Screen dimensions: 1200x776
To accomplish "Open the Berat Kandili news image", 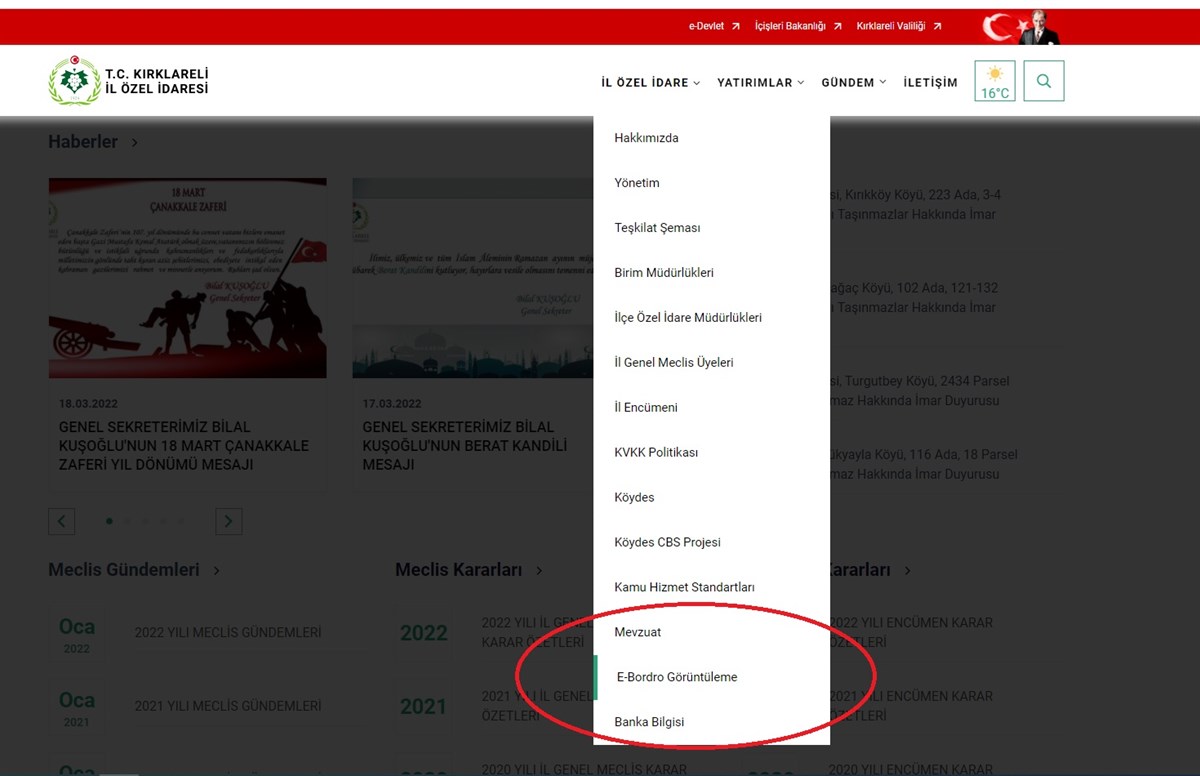I will tap(473, 278).
